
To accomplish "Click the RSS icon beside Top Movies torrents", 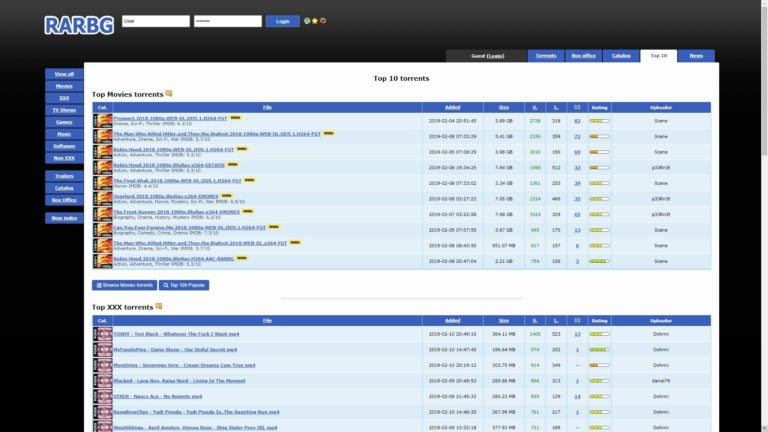I will click(x=169, y=94).
